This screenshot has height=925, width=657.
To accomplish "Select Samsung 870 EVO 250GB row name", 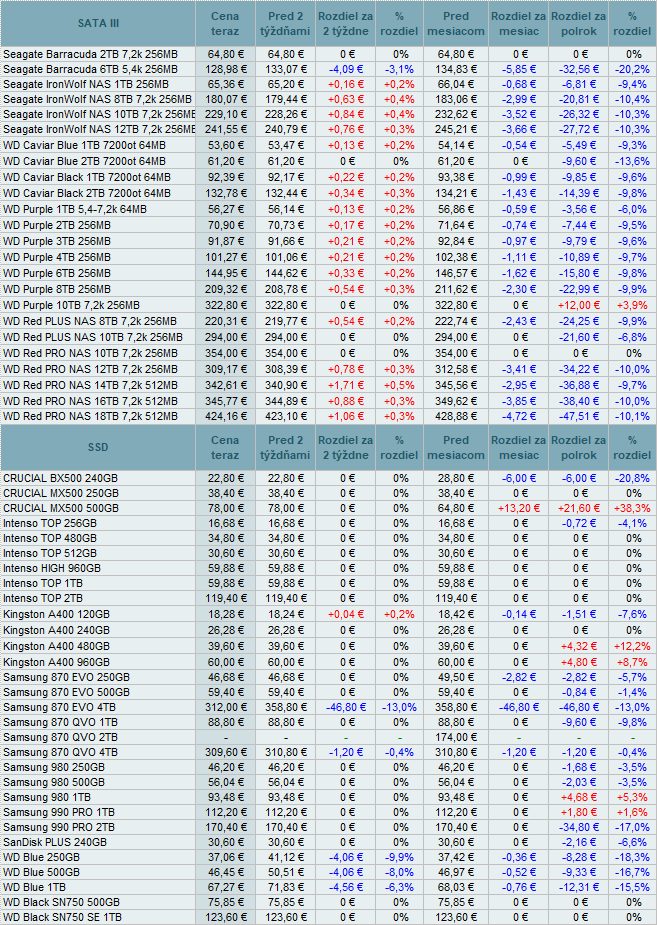I will click(66, 677).
